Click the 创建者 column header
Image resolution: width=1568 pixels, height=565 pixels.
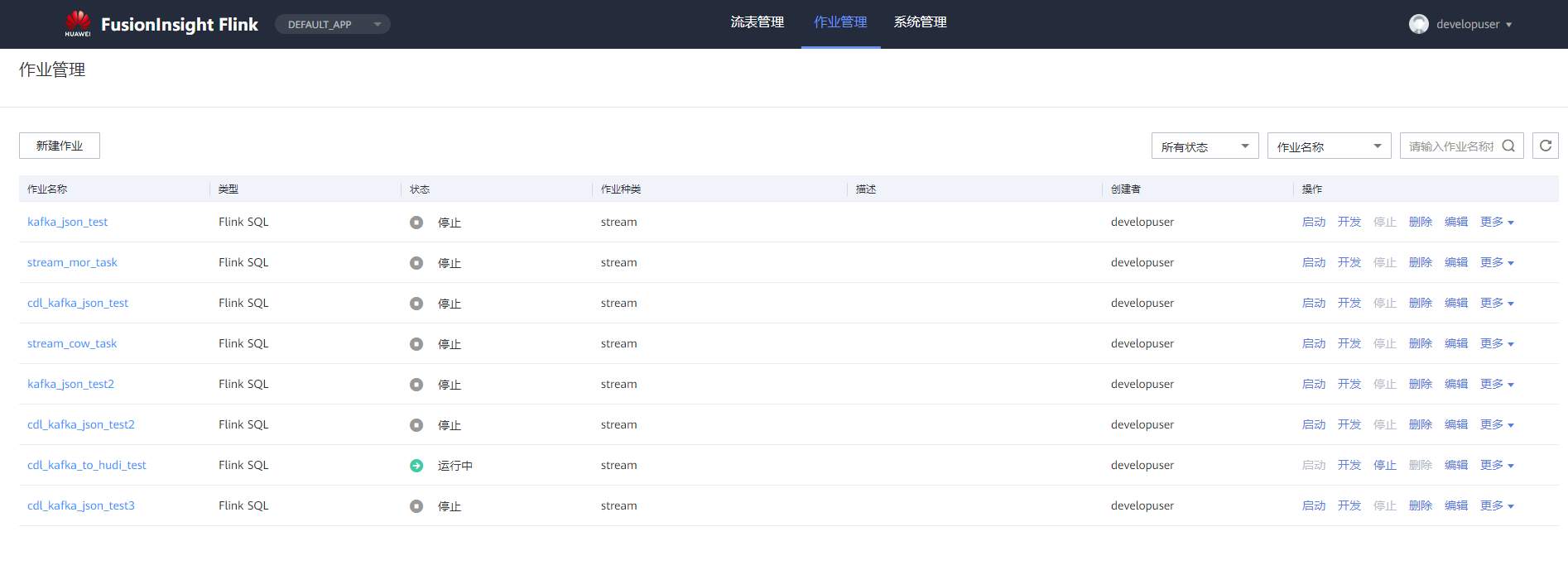[1126, 189]
